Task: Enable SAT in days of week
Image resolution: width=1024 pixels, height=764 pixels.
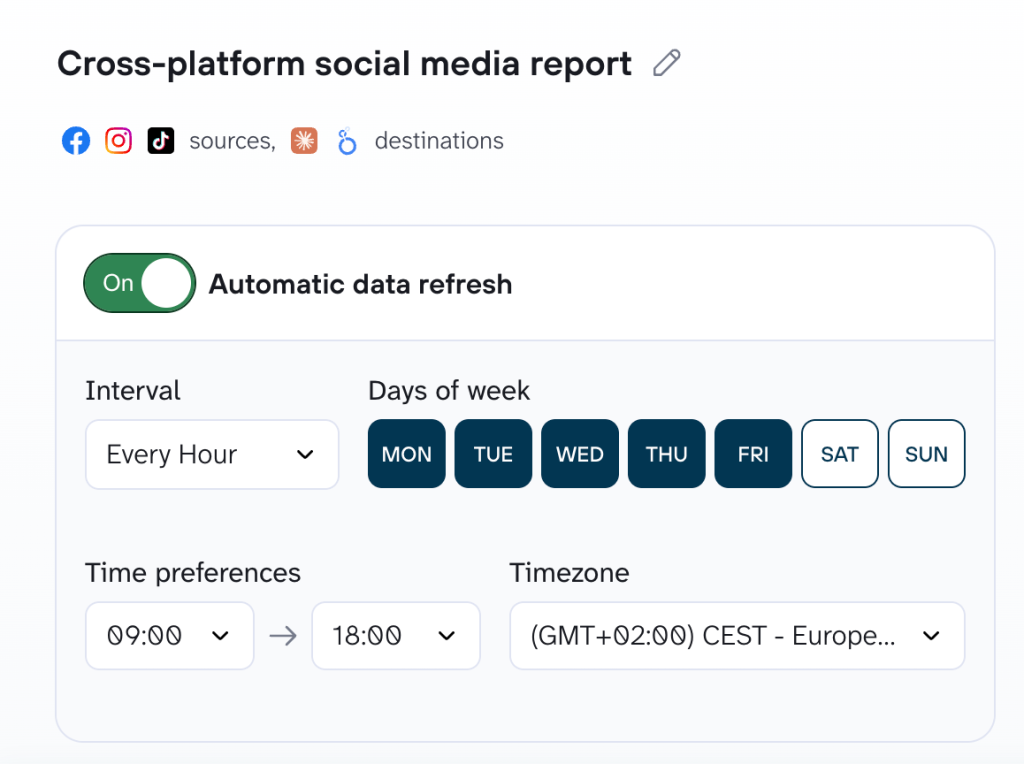Action: click(x=840, y=454)
